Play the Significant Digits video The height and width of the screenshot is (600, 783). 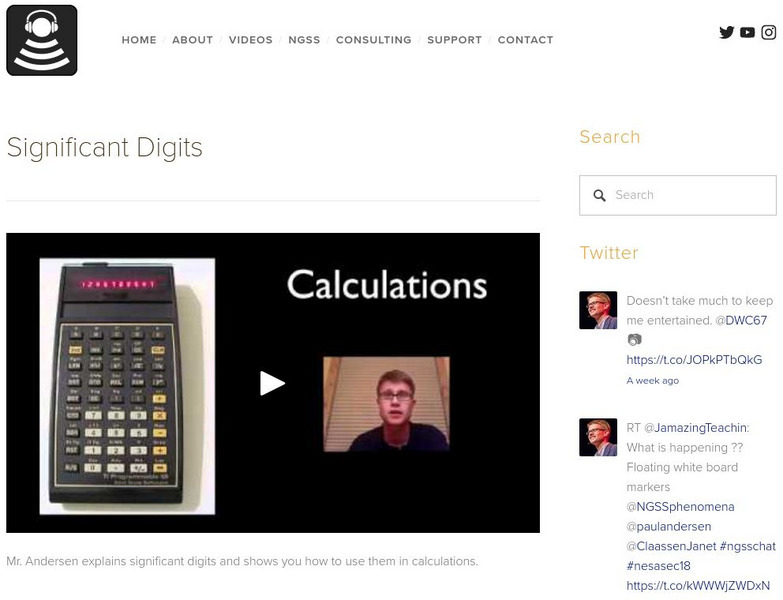coord(272,383)
